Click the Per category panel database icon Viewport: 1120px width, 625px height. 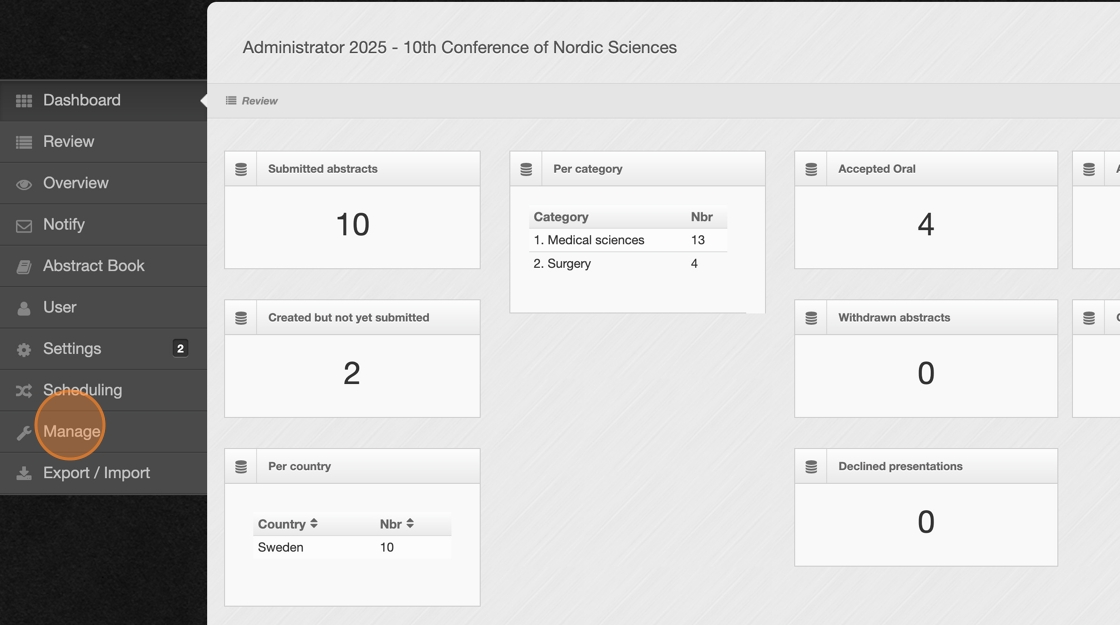click(526, 169)
